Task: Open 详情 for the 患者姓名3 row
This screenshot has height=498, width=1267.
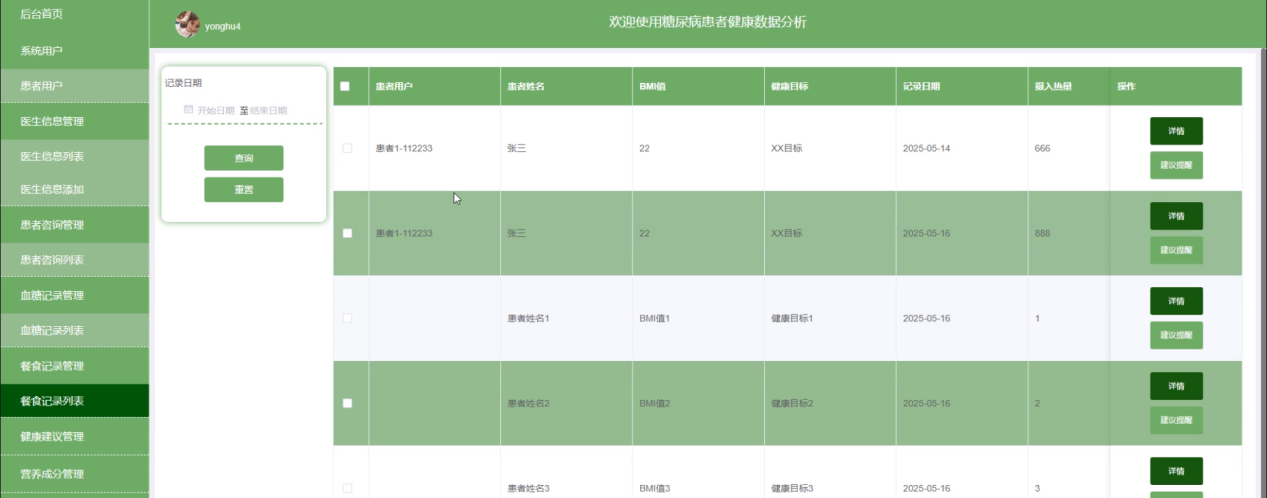Action: point(1176,471)
